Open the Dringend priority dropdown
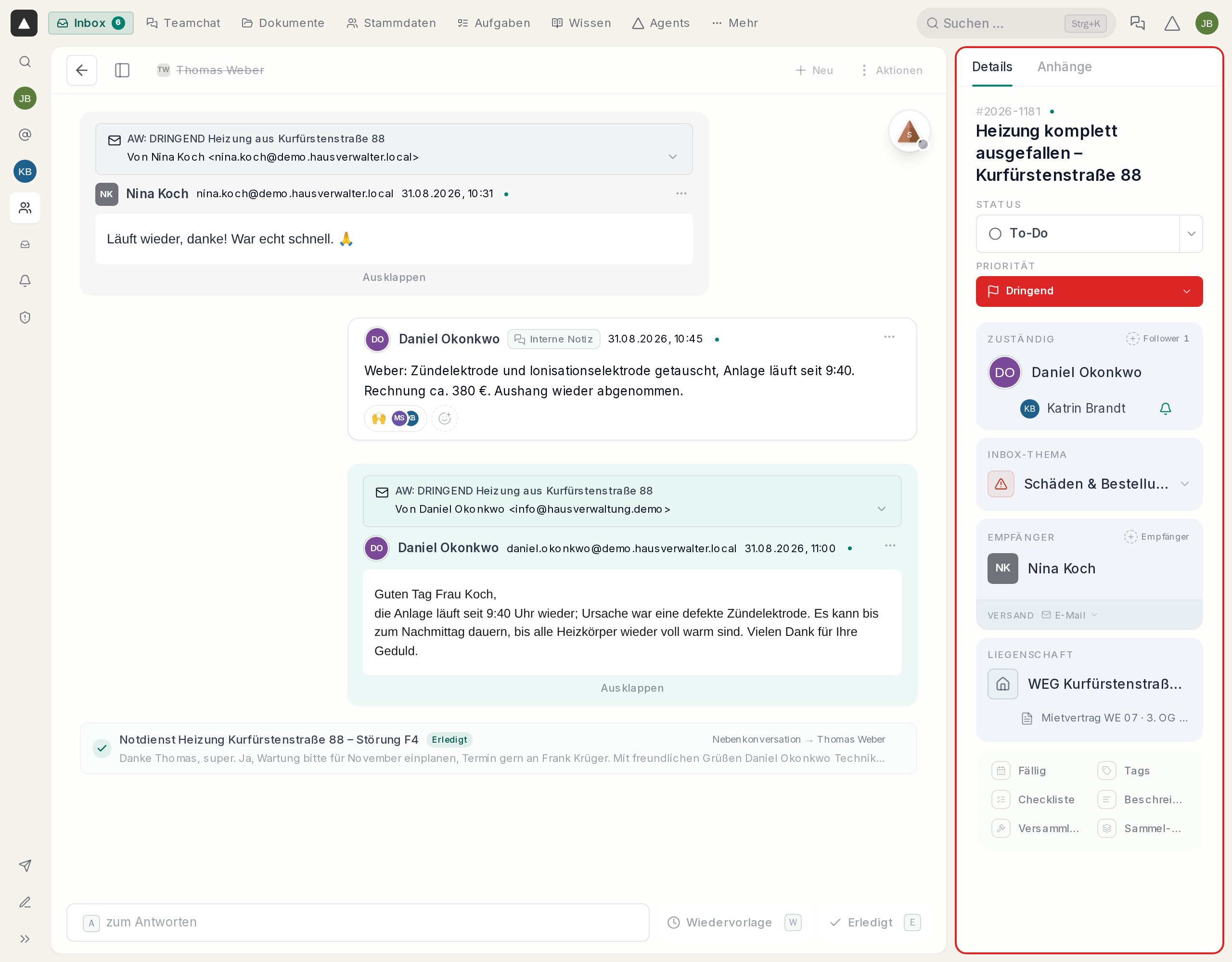1232x962 pixels. 1089,291
